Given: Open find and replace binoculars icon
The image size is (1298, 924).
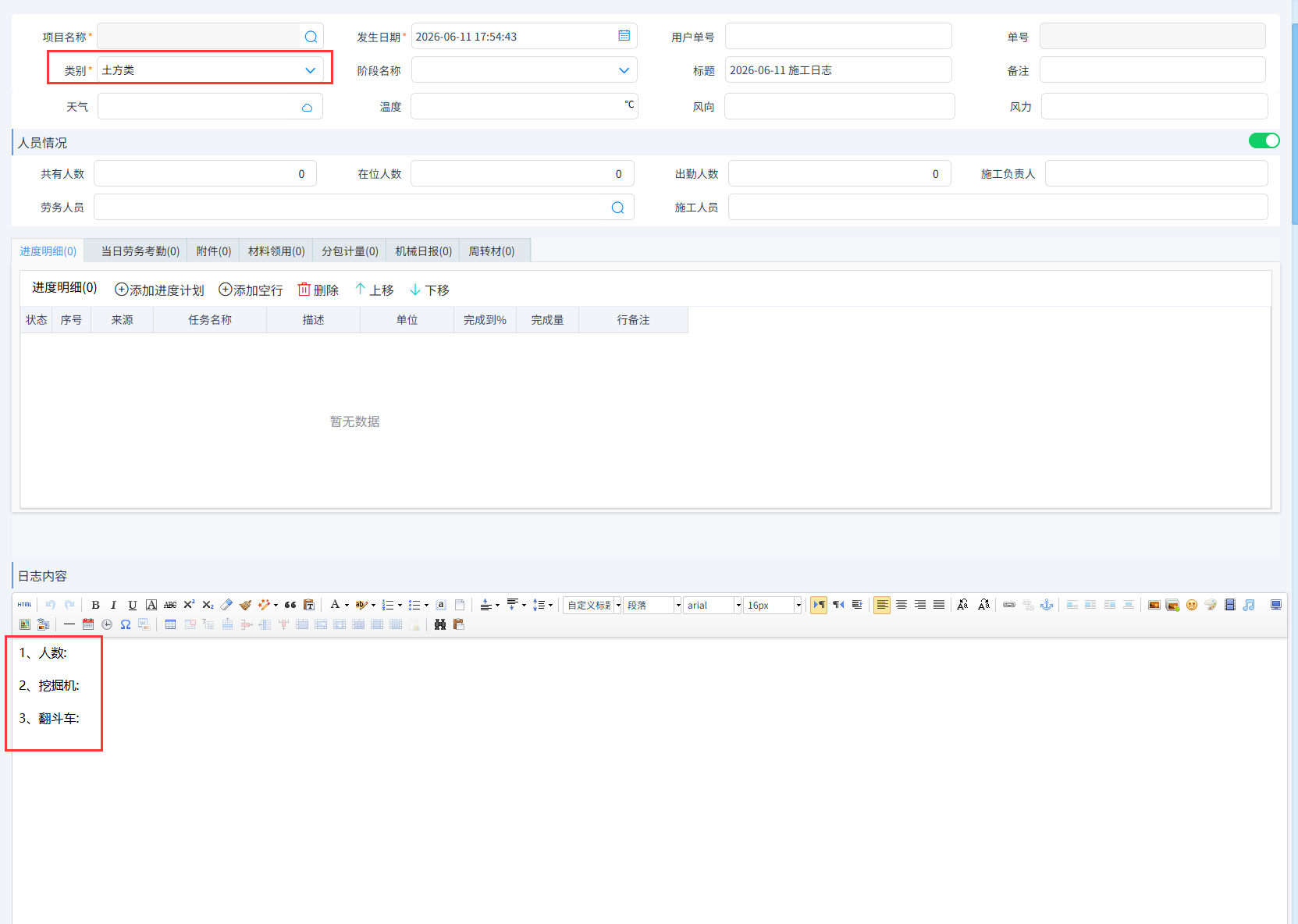Looking at the screenshot, I should tap(440, 624).
